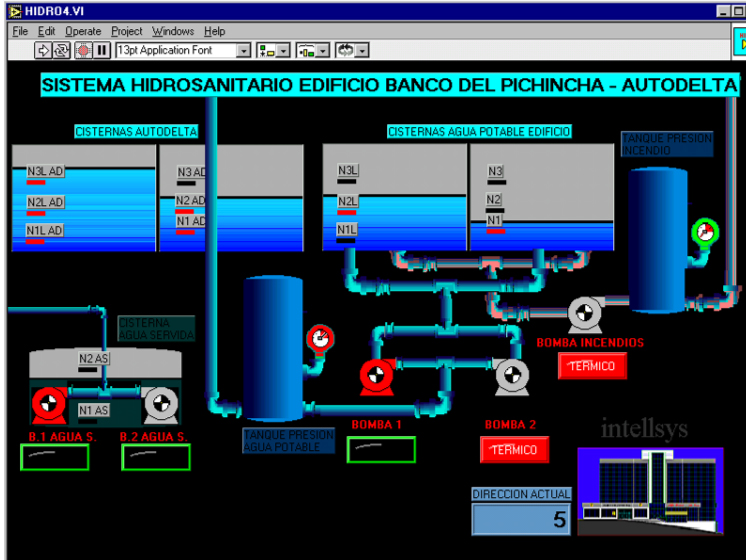Screen dimensions: 746x560
Task: Open the File menu
Action: click(20, 31)
